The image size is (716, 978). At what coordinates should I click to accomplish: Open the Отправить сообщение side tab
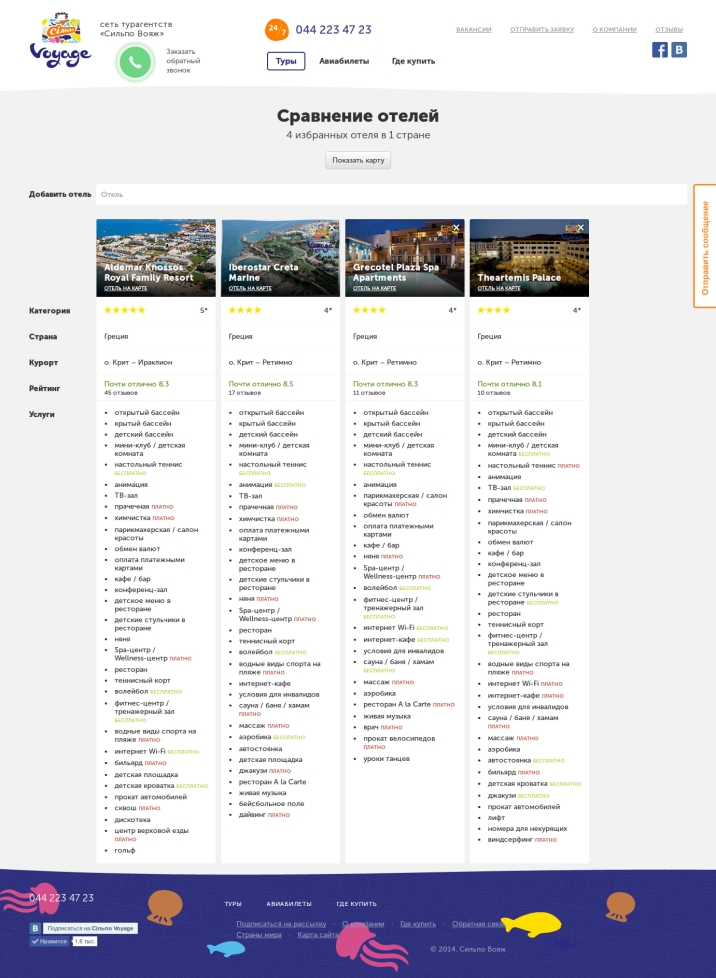click(705, 246)
